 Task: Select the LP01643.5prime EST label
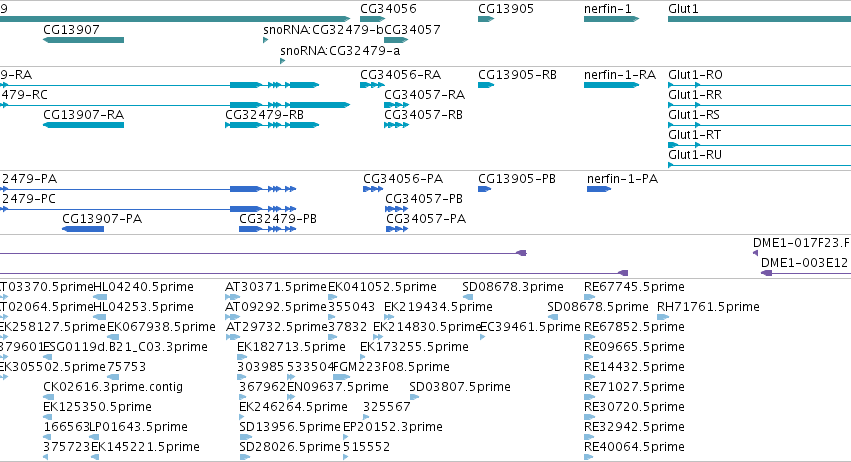pyautogui.click(x=138, y=427)
